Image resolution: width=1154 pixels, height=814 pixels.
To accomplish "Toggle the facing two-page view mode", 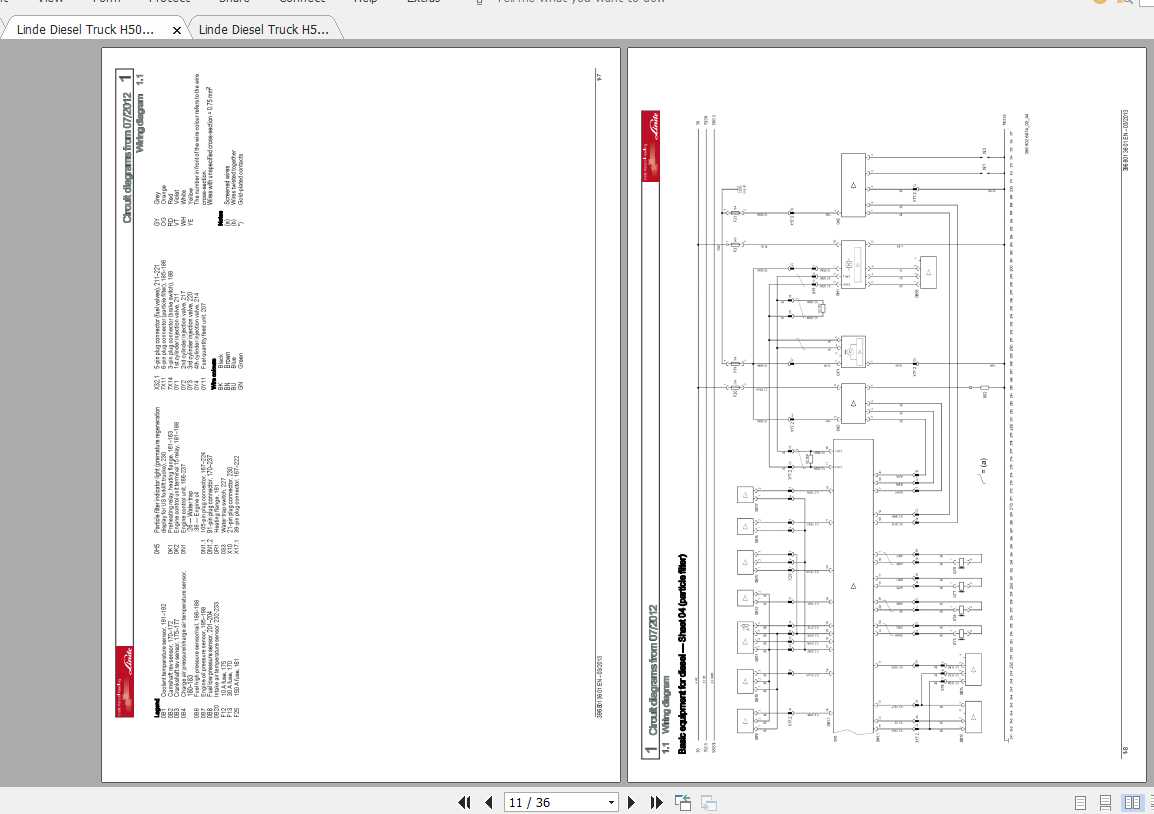I will (1132, 802).
